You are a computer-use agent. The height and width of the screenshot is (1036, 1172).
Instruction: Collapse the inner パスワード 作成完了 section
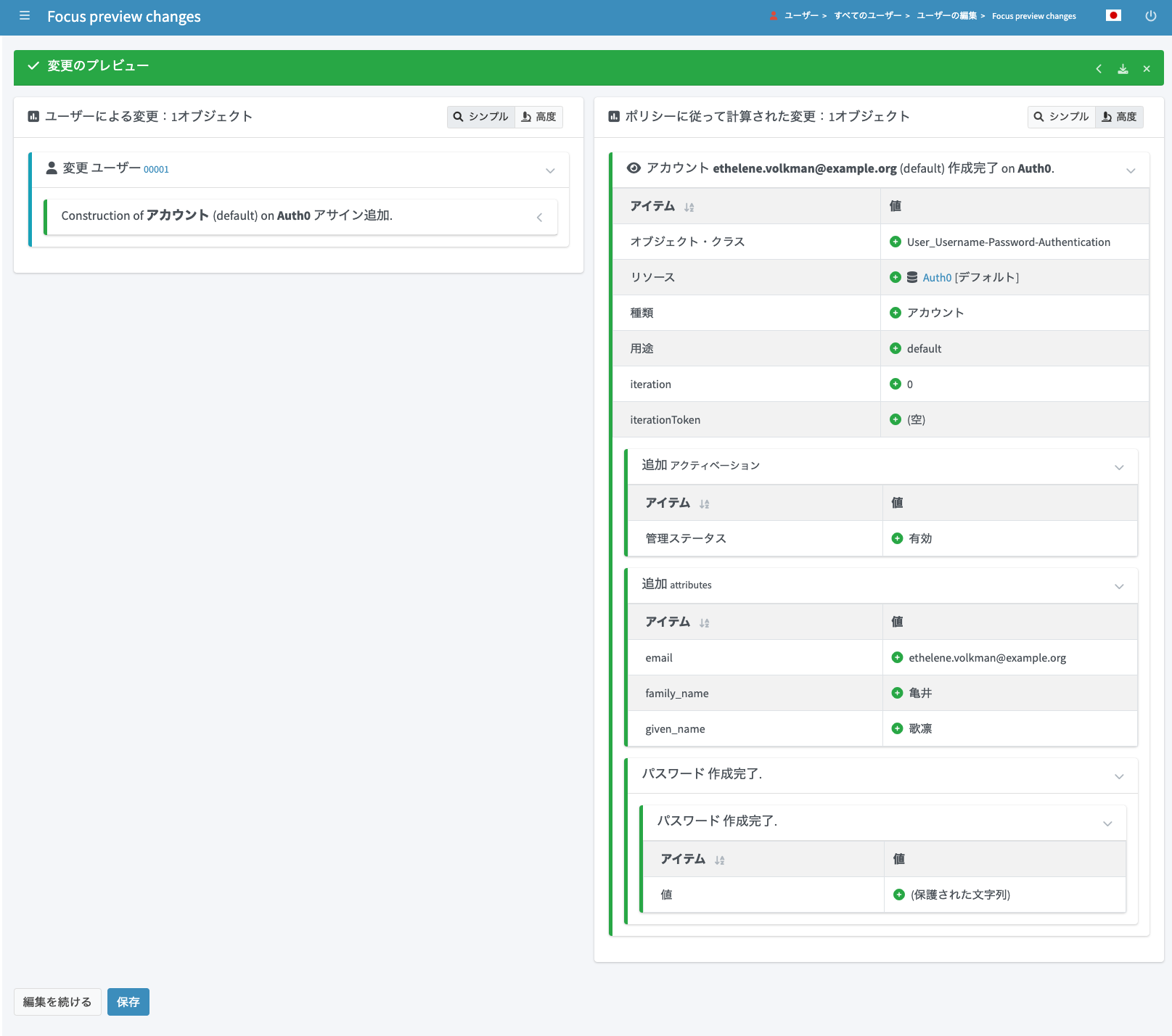tap(1107, 823)
